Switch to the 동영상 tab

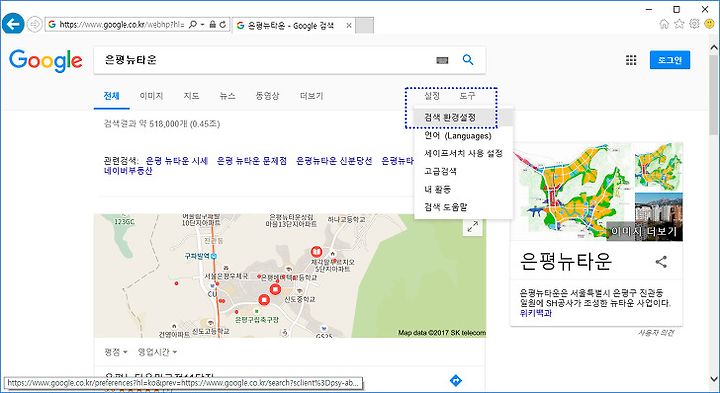pyautogui.click(x=267, y=96)
